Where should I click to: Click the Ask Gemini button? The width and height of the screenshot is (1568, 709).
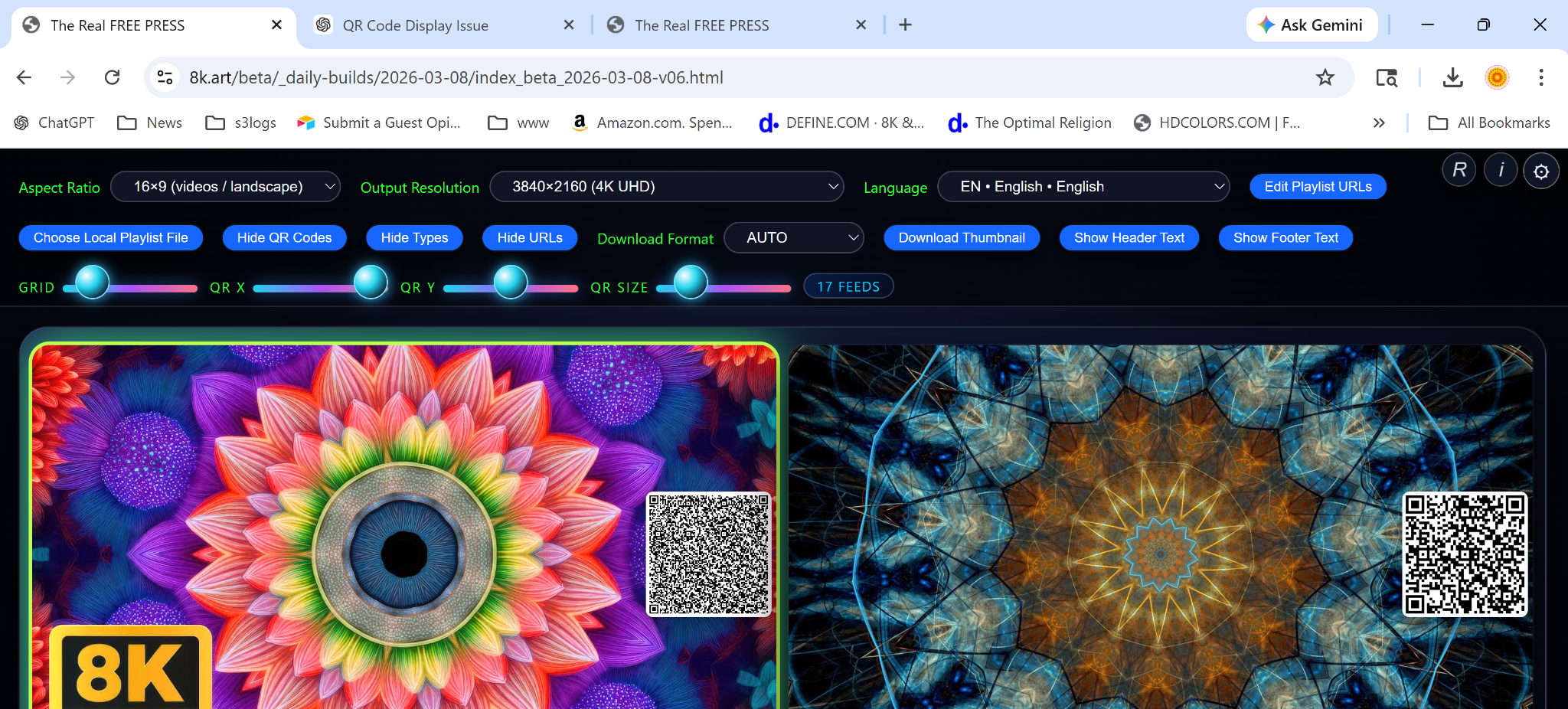coord(1312,25)
